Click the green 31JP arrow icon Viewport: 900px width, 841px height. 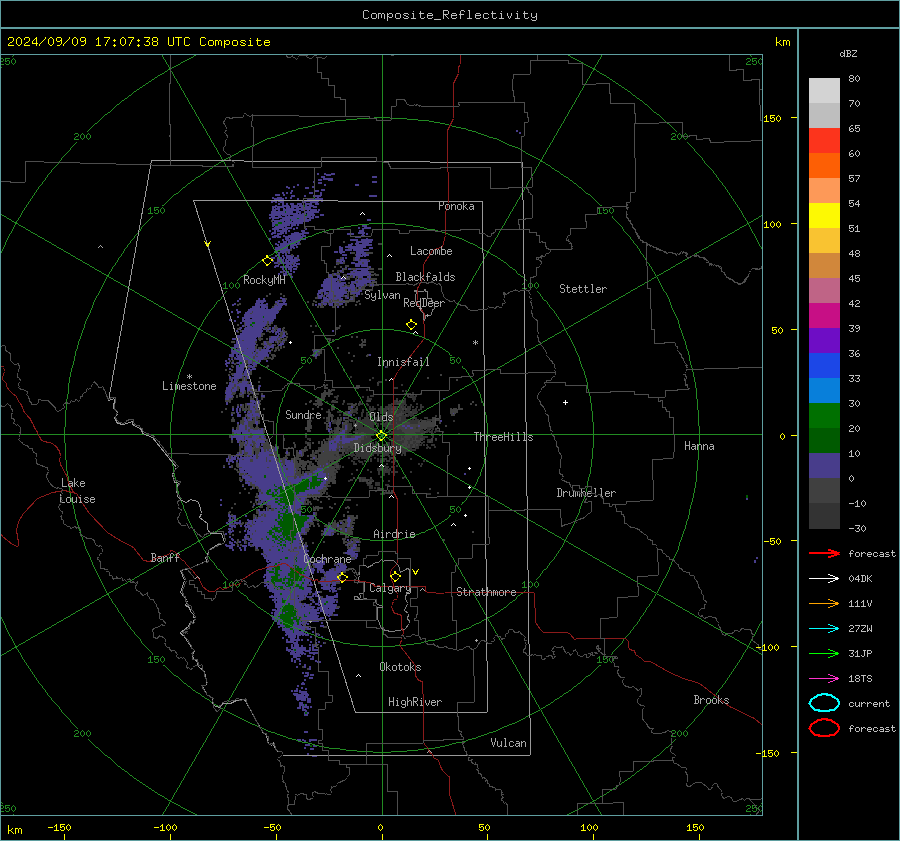pos(824,653)
